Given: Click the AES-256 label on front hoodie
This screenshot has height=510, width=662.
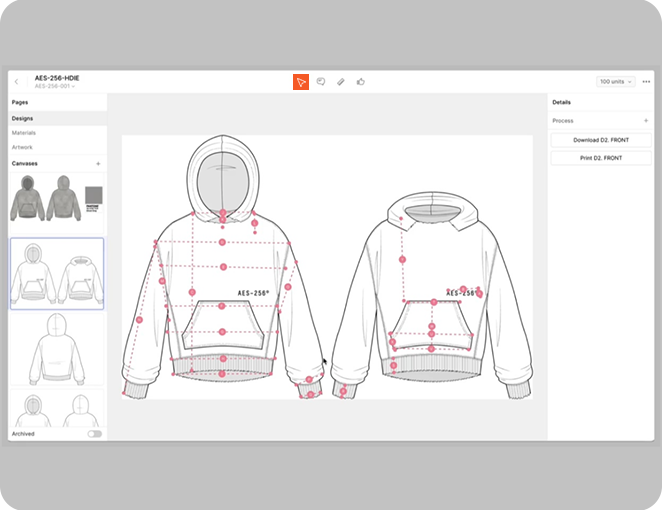Looking at the screenshot, I should [253, 293].
